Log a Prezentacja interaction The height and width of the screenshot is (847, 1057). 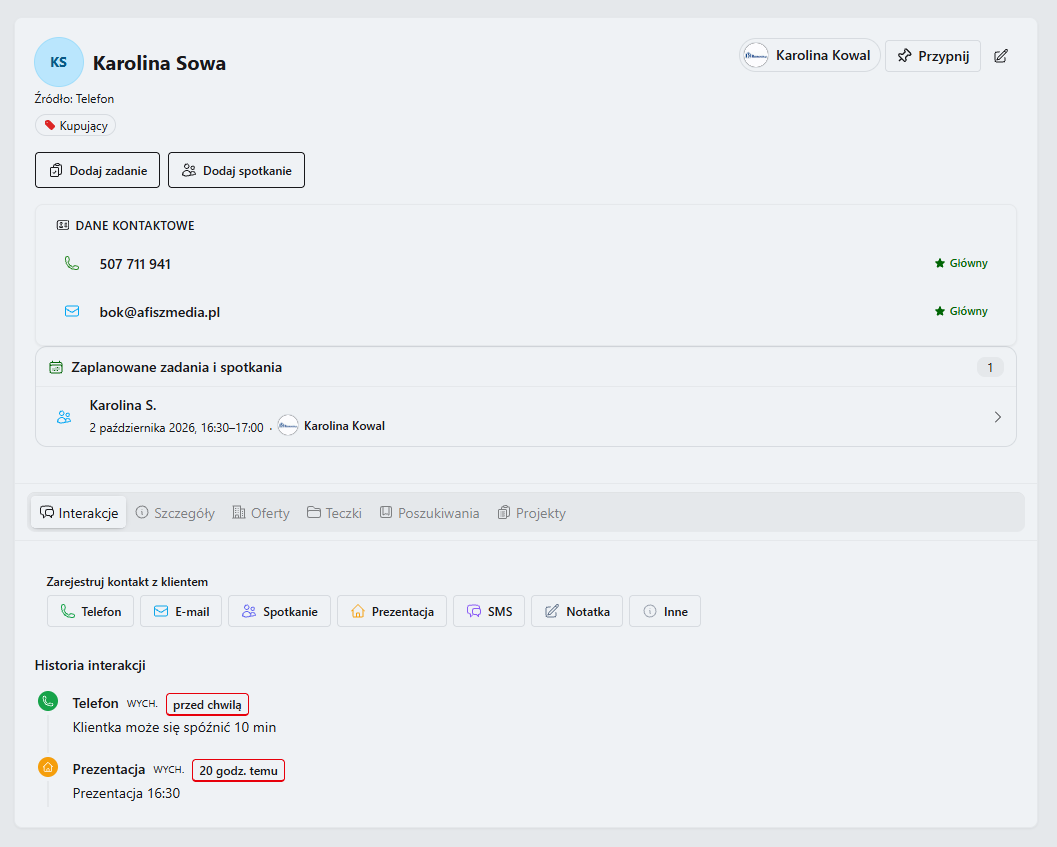(392, 612)
